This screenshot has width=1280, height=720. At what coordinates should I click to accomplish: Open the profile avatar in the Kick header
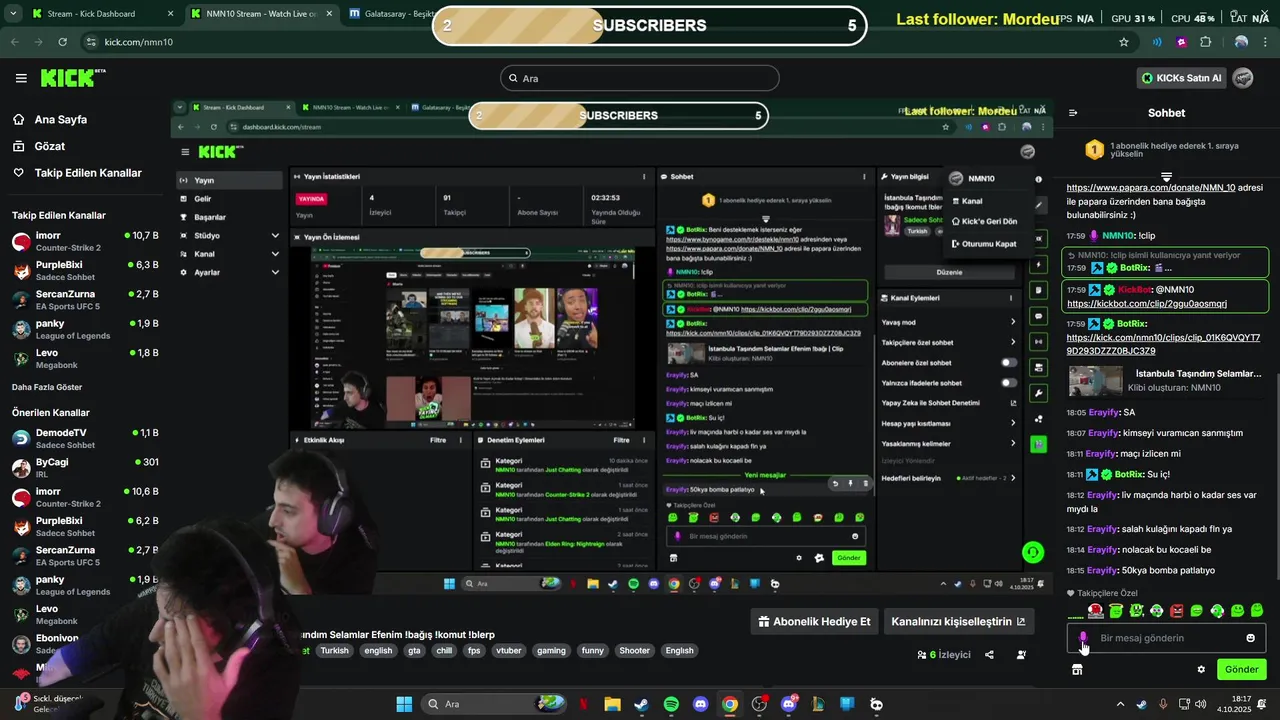click(x=1243, y=78)
